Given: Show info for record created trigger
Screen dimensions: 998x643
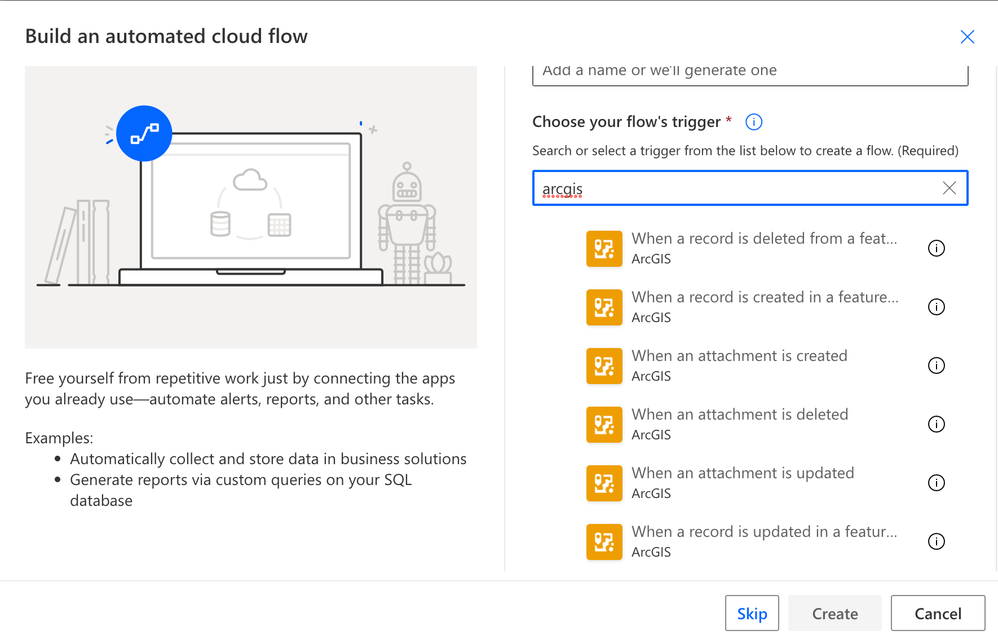Looking at the screenshot, I should pyautogui.click(x=936, y=307).
